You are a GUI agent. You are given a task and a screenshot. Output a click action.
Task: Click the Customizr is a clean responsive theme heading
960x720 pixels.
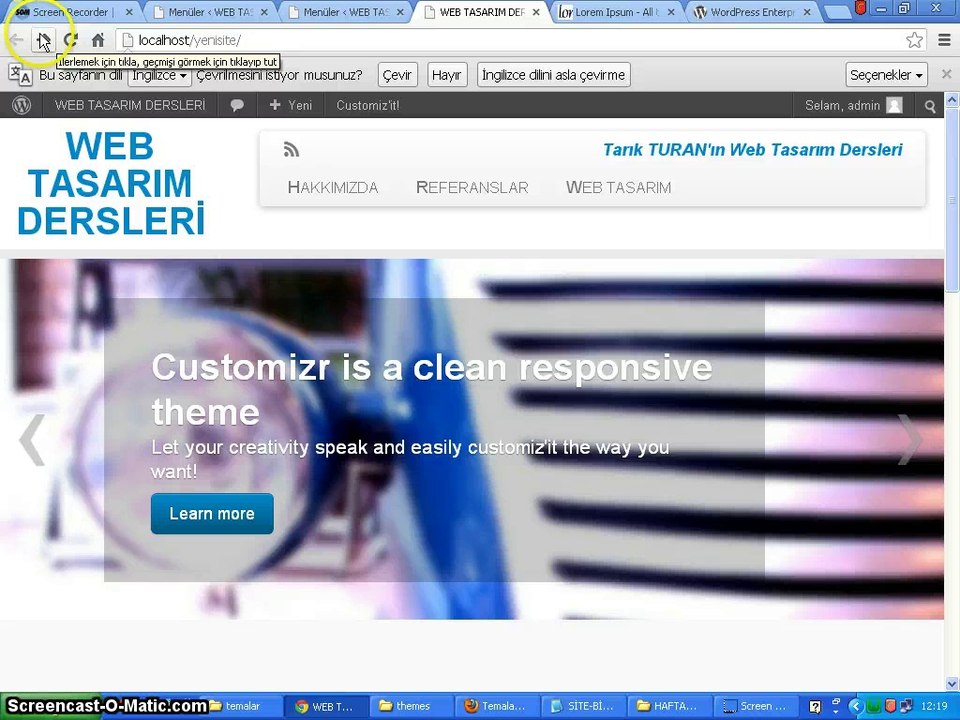click(432, 389)
